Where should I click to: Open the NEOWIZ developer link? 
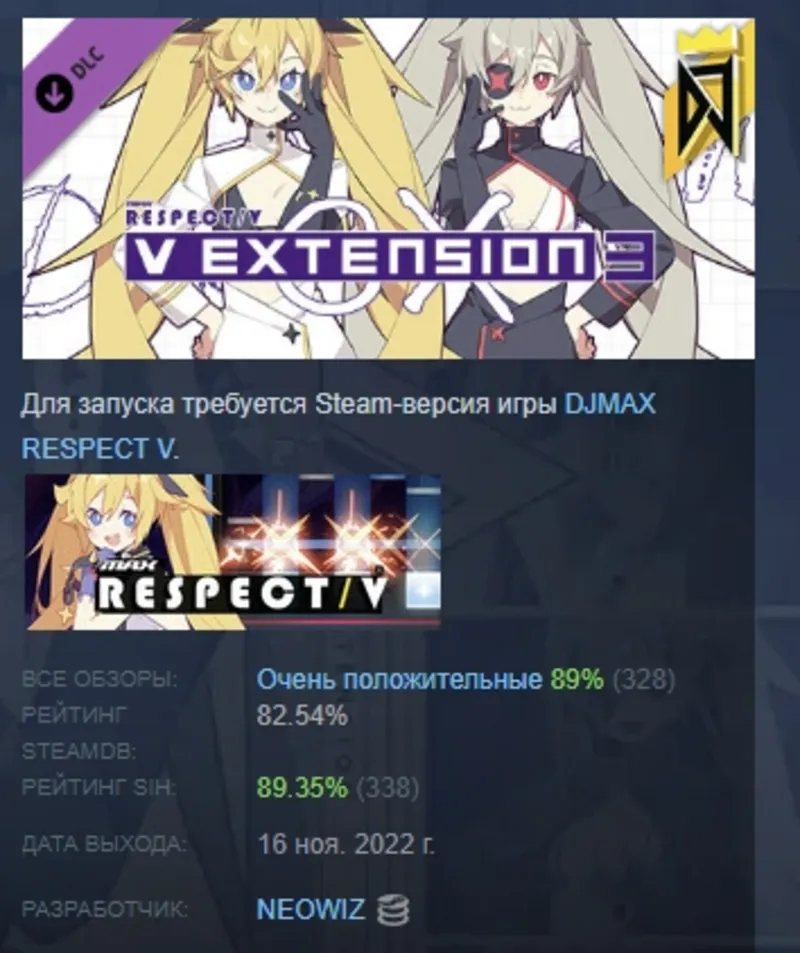(x=311, y=910)
